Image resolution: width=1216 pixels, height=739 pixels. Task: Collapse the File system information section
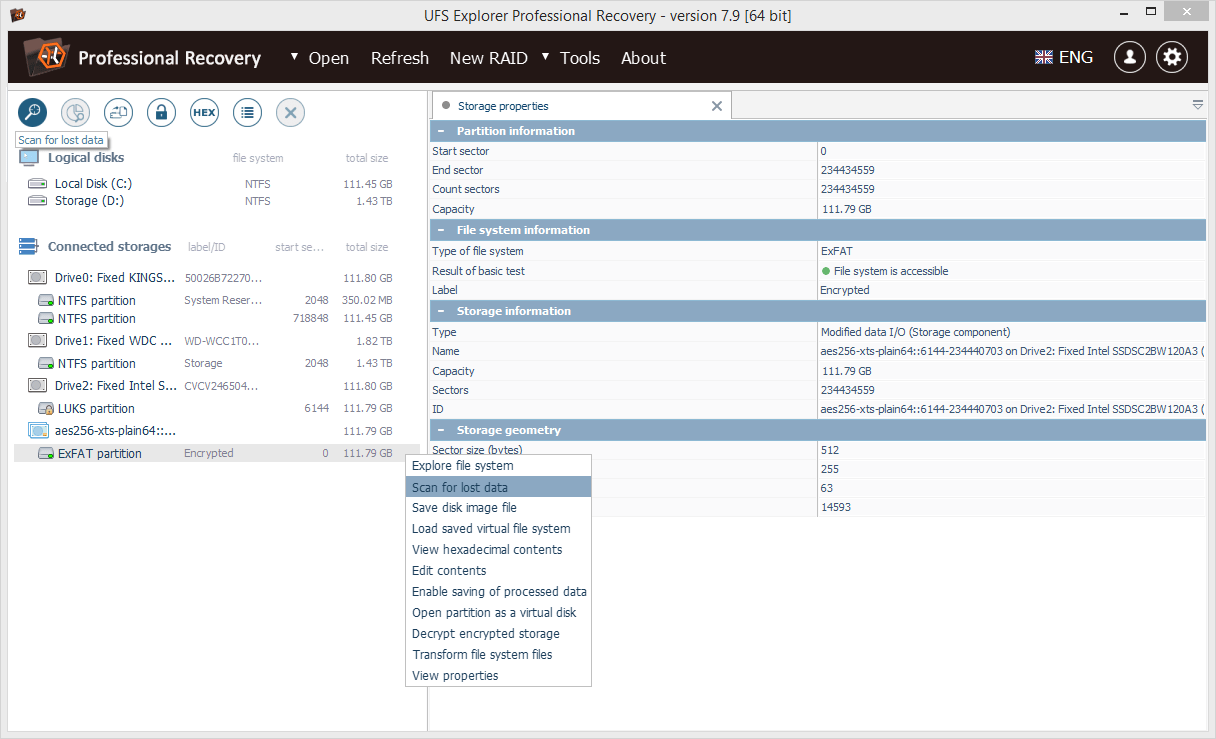coord(441,230)
